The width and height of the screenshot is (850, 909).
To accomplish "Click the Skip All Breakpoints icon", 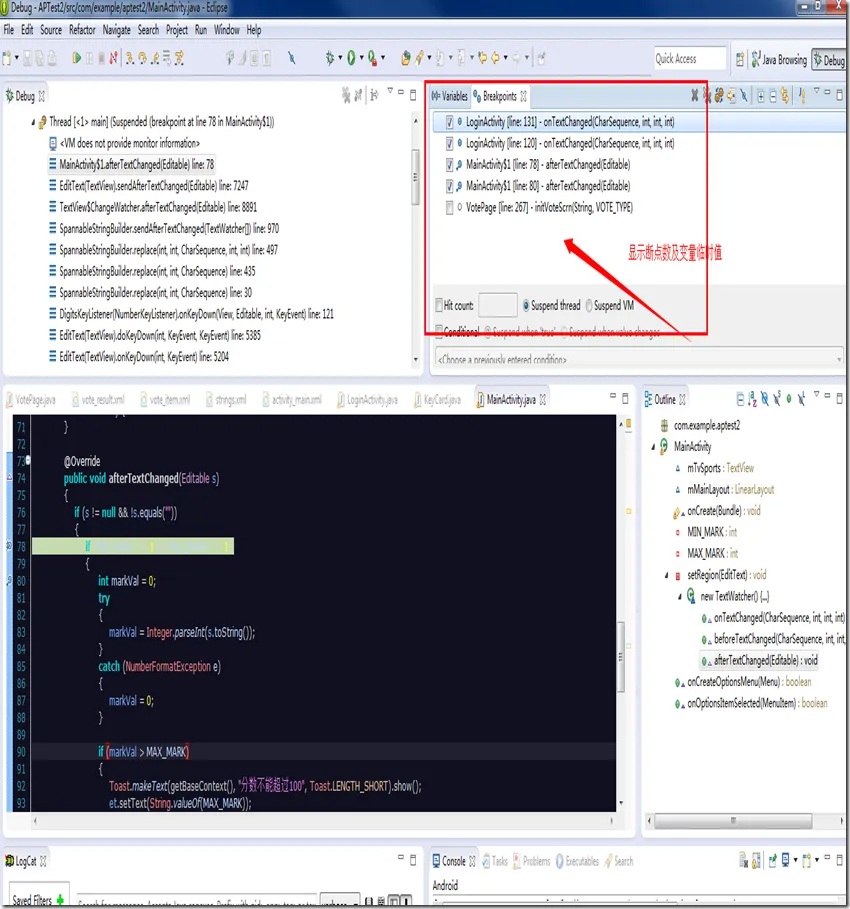I will [745, 96].
